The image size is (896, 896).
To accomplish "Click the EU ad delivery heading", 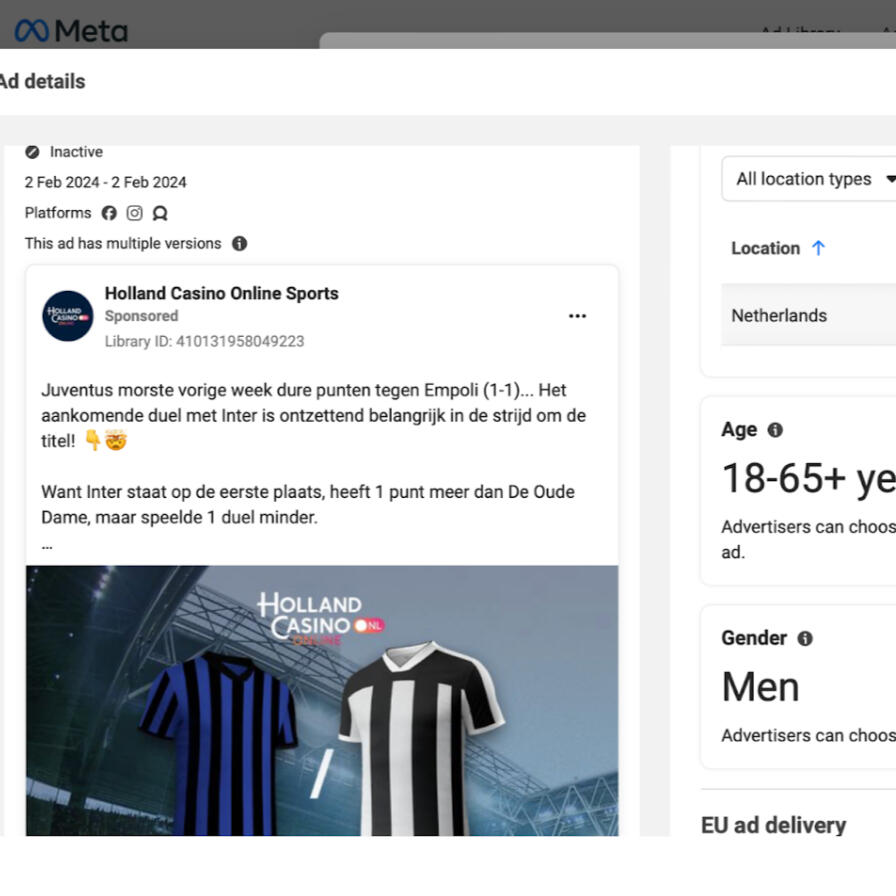I will pyautogui.click(x=774, y=825).
